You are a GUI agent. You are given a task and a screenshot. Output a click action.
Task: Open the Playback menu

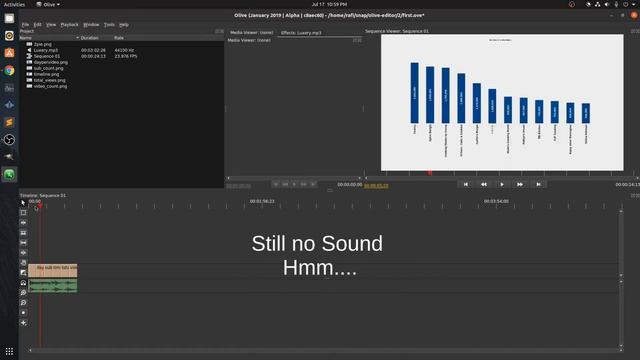point(69,24)
